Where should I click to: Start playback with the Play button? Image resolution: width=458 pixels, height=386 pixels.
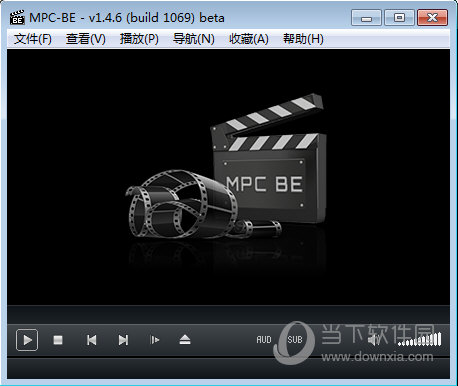[27, 340]
